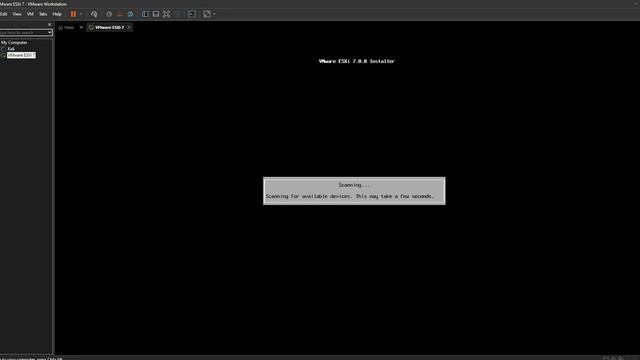Select the Kali virtual machine
Image resolution: width=640 pixels, height=360 pixels.
pos(11,49)
